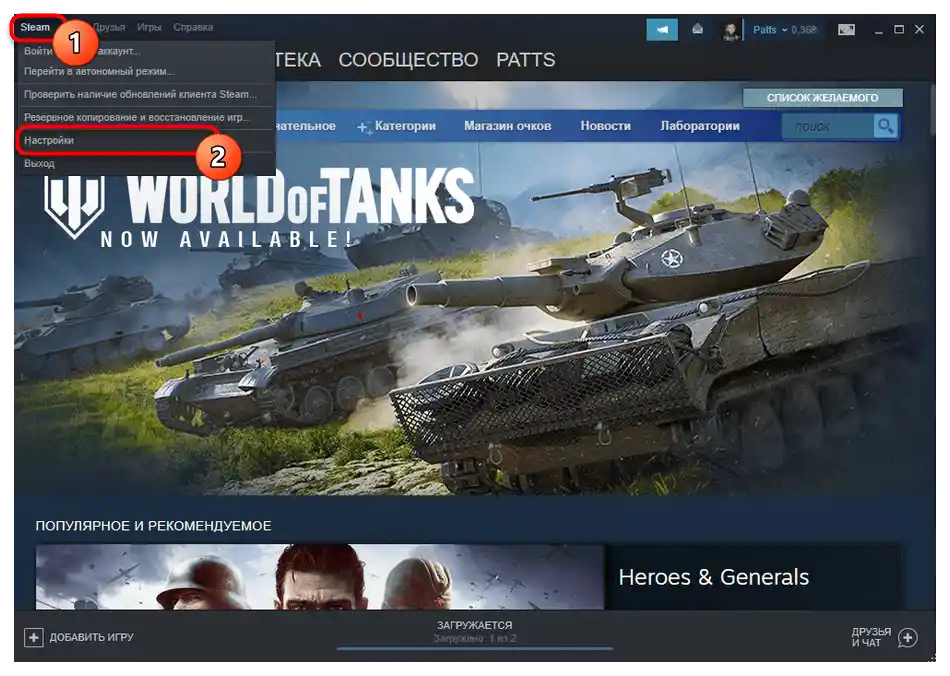This screenshot has height=676, width=950.
Task: Click the announcements megaphone icon
Action: 662,29
